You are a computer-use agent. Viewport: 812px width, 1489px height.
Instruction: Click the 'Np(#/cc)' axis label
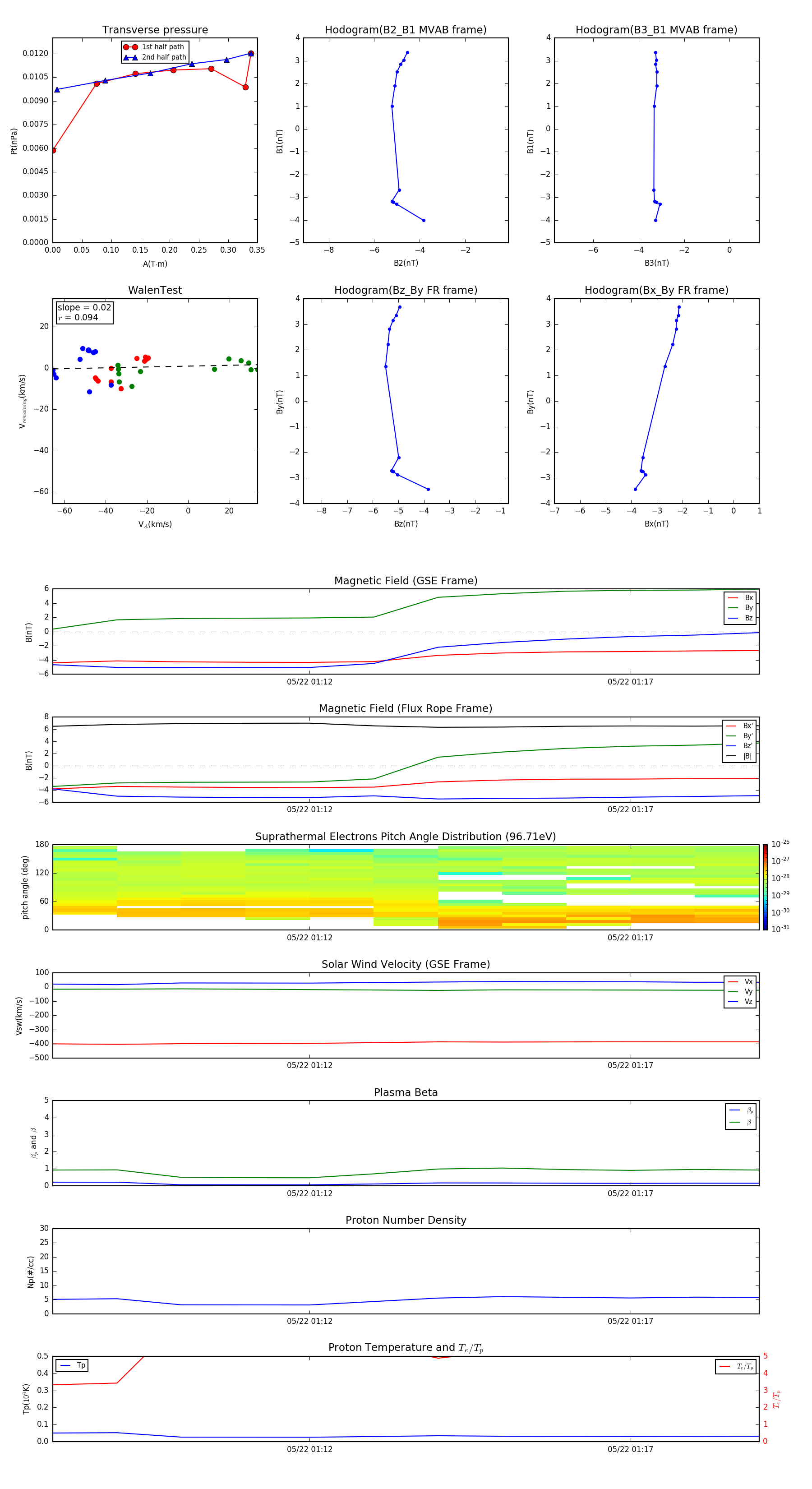pyautogui.click(x=31, y=1272)
